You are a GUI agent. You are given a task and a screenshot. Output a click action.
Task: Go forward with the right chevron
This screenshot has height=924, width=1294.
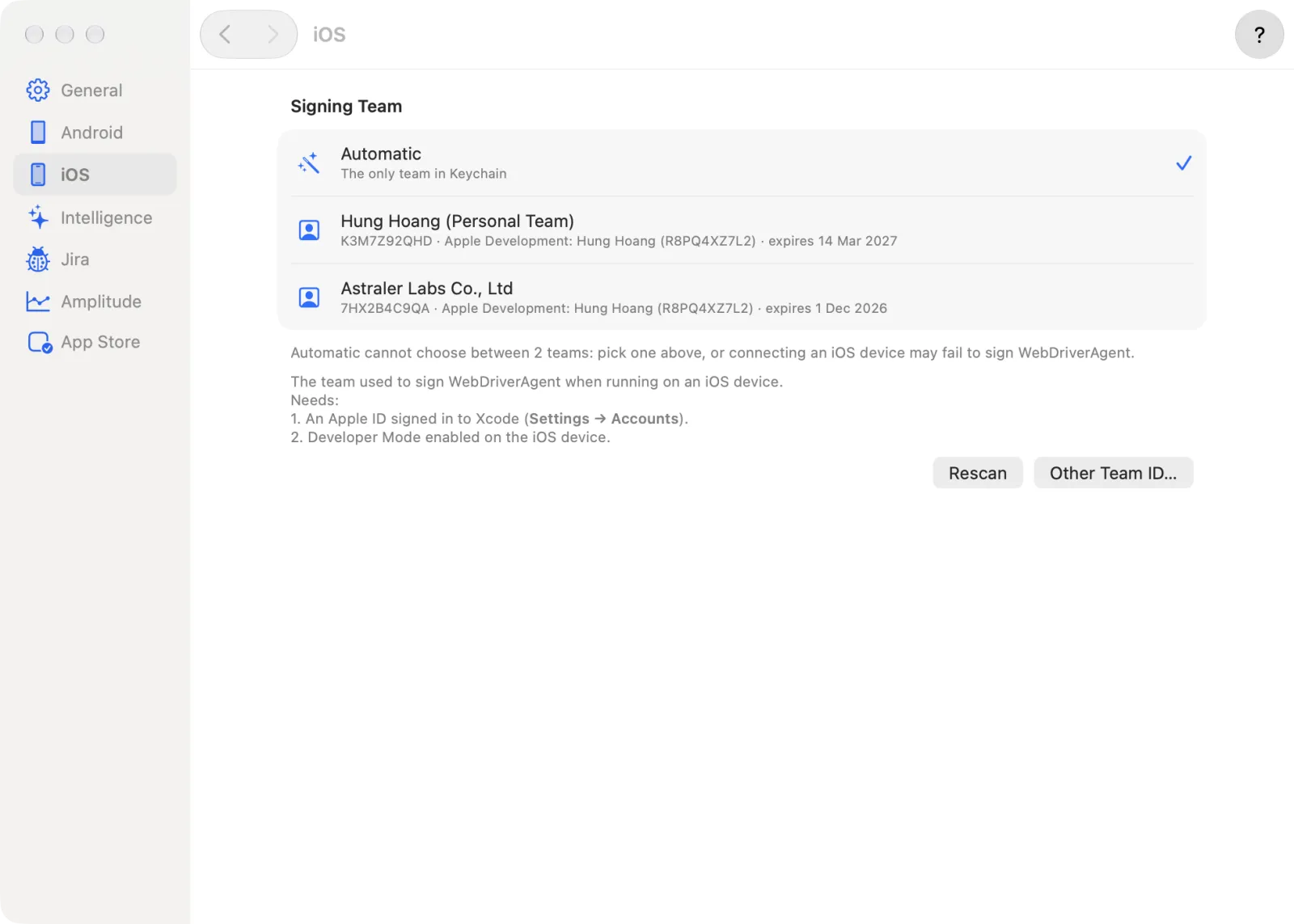click(273, 35)
